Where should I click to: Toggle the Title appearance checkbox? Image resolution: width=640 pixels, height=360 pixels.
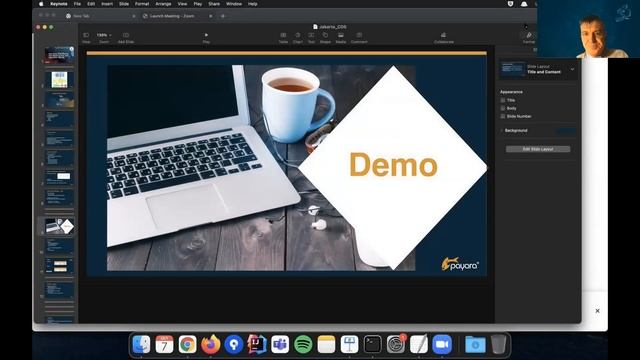(x=503, y=100)
